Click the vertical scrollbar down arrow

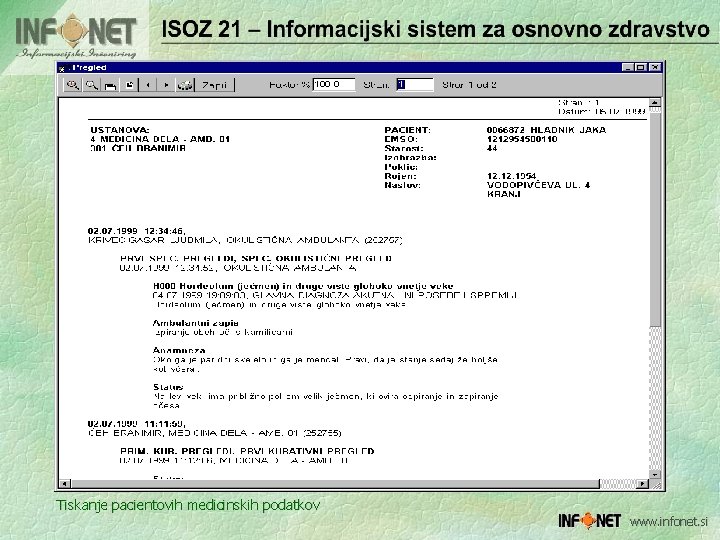pyautogui.click(x=655, y=475)
